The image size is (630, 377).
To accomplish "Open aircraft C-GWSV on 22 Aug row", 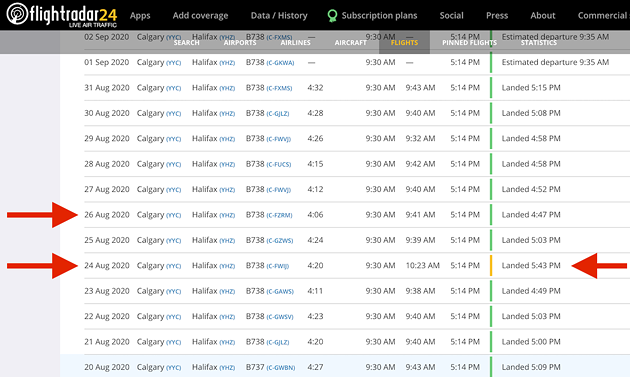I will [x=280, y=317].
